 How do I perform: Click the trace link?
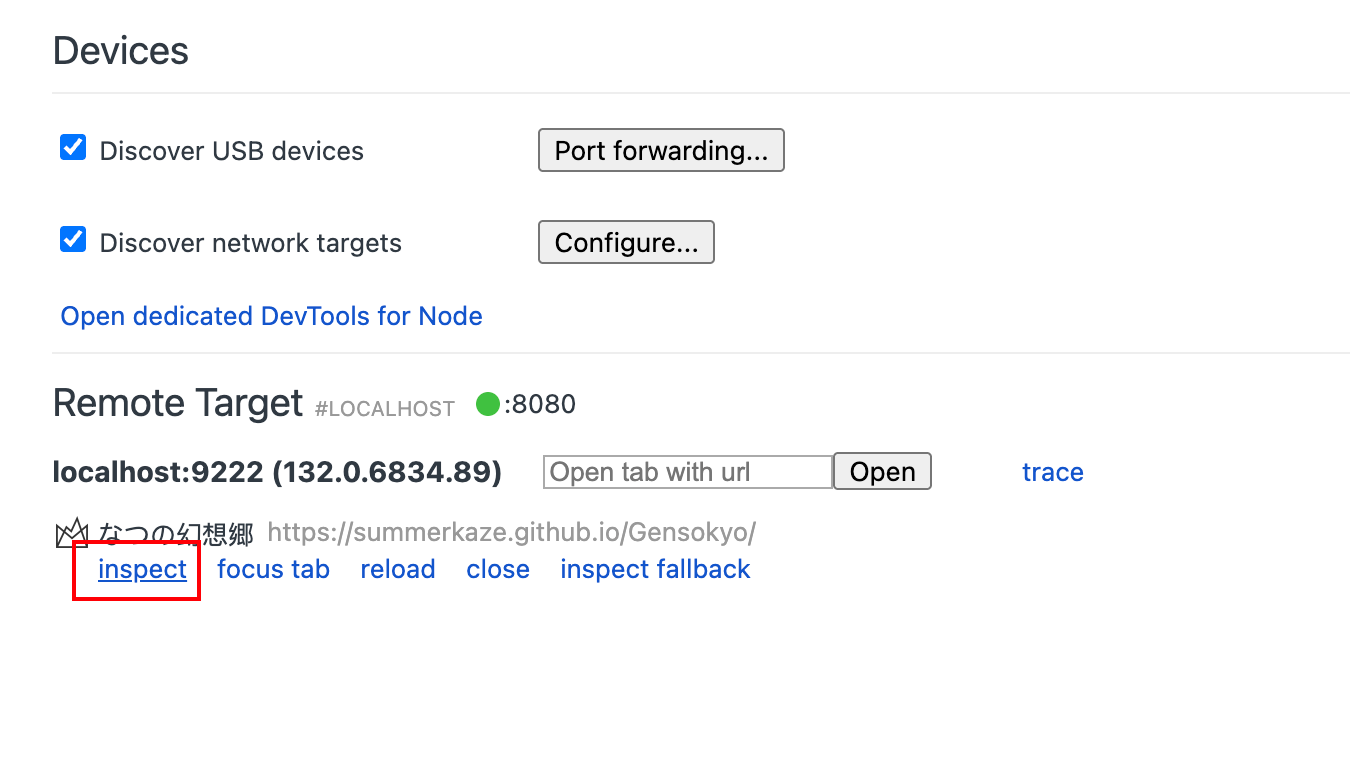1052,472
